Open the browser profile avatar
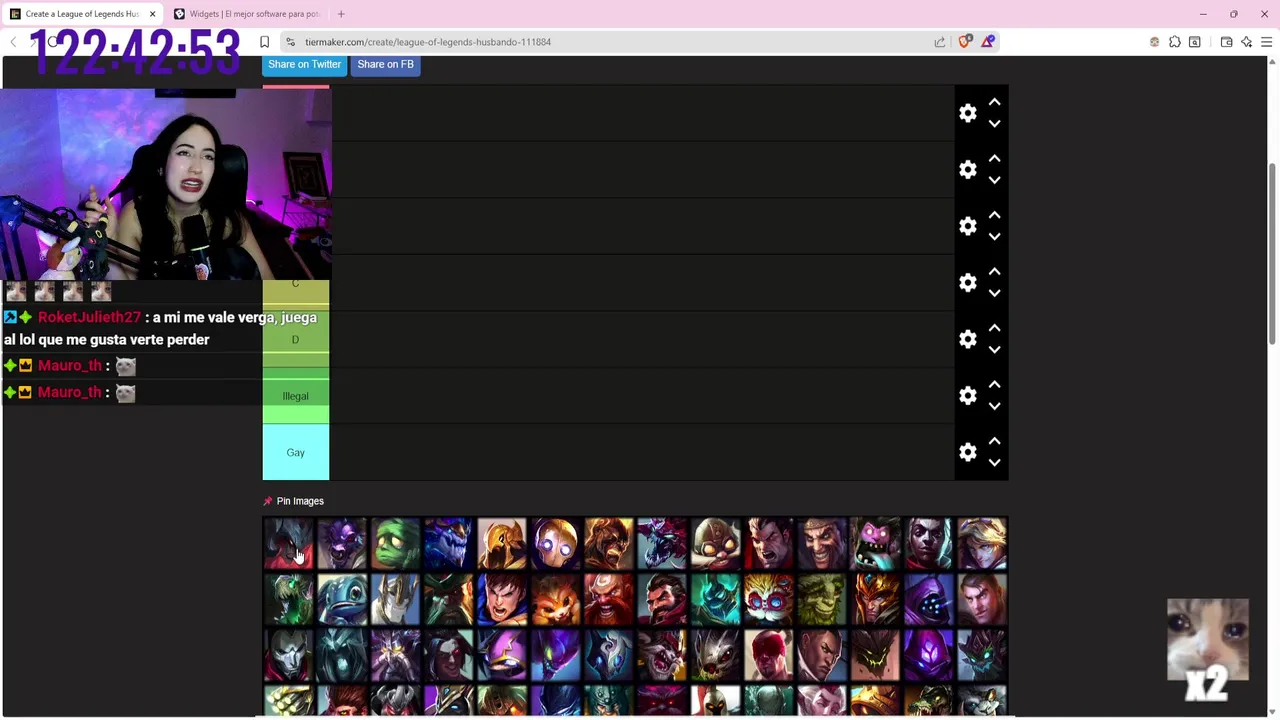 pyautogui.click(x=1155, y=42)
